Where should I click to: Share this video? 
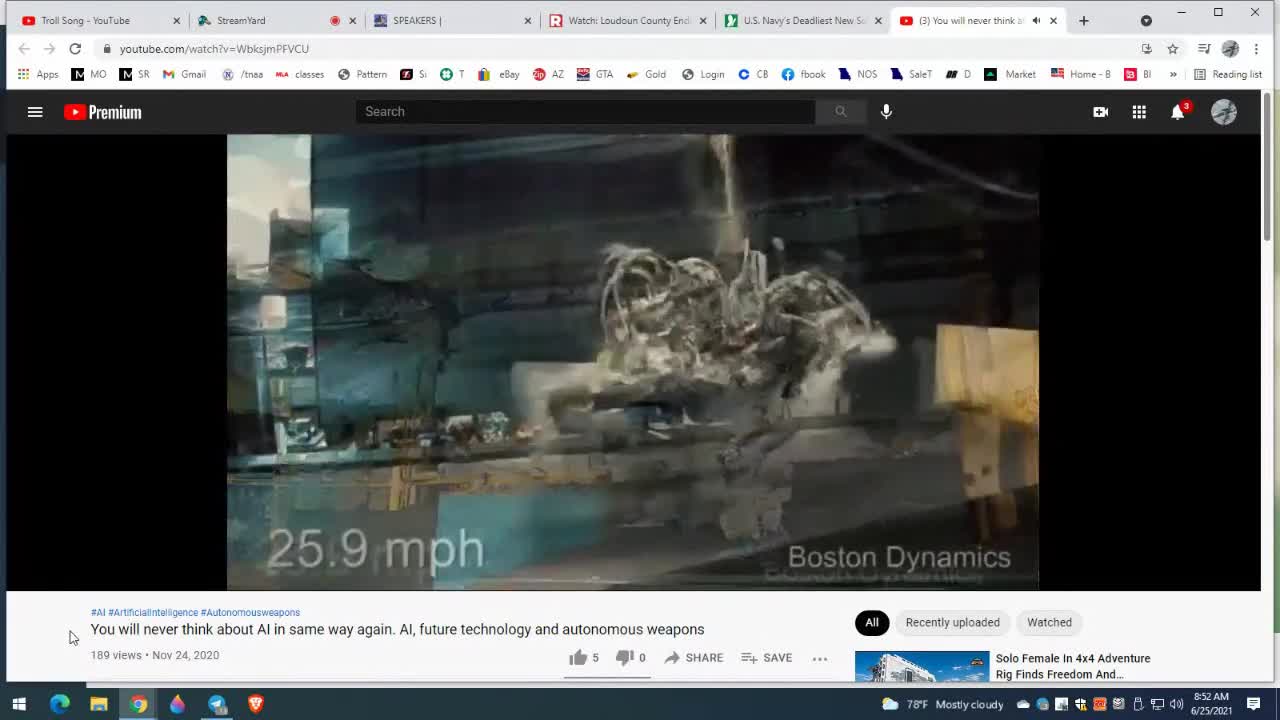point(693,658)
